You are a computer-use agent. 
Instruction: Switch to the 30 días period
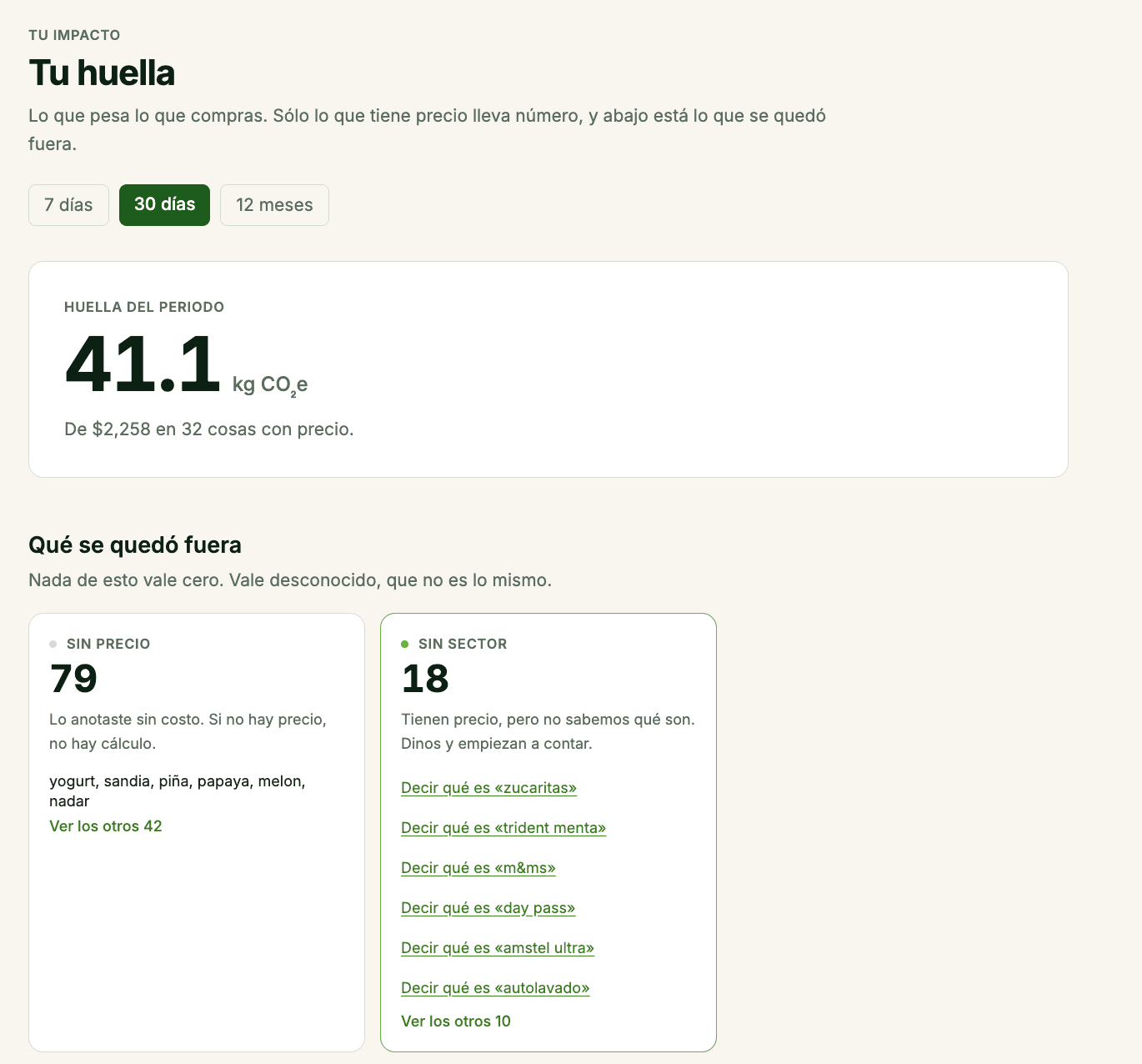(x=164, y=205)
